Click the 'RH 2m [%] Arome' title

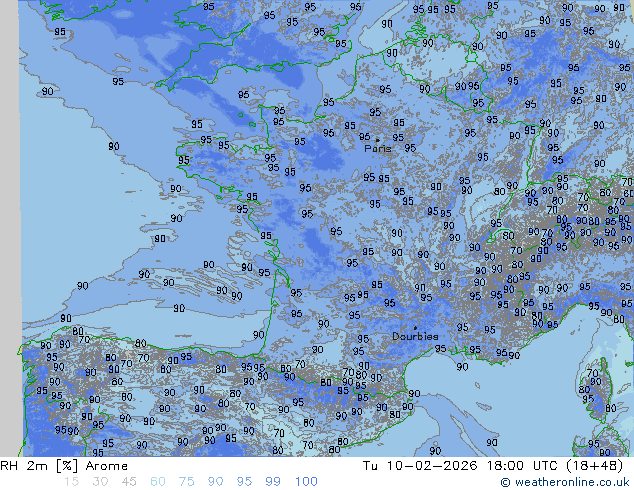(x=64, y=466)
